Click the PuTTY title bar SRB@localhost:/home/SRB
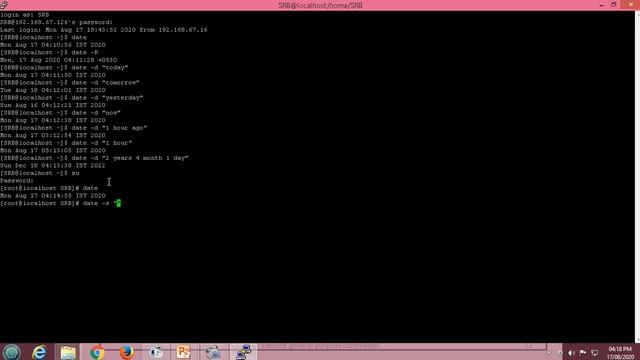The image size is (640, 360). (320, 5)
